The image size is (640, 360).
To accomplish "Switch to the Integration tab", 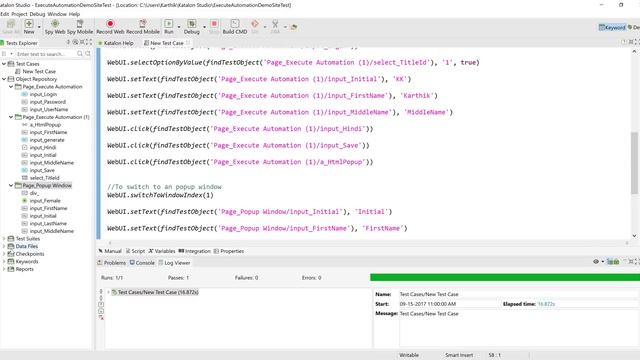I will click(x=195, y=251).
